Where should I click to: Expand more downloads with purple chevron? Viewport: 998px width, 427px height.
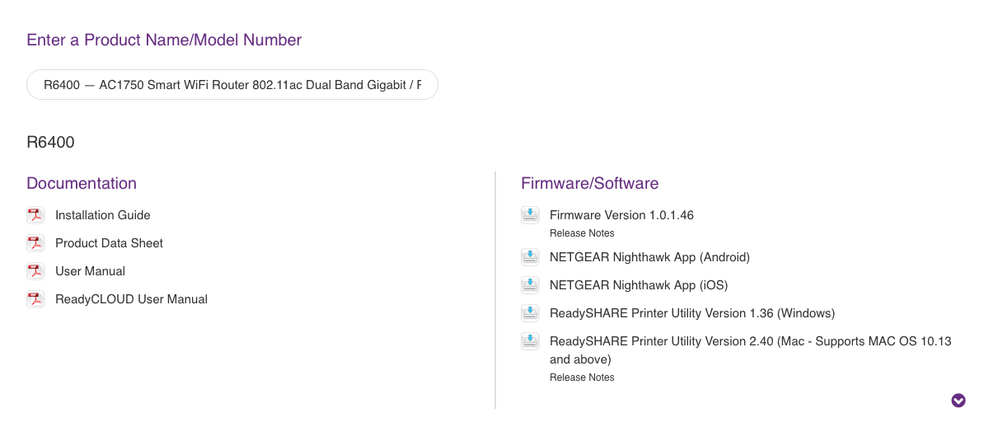point(958,400)
